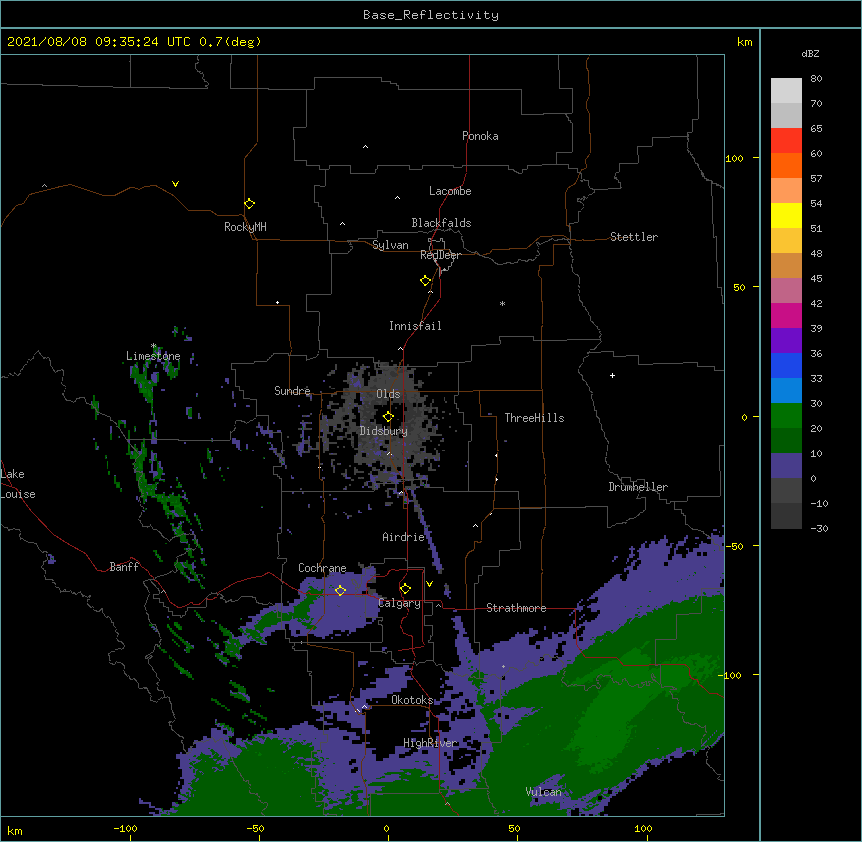The width and height of the screenshot is (862, 842).
Task: Click the 20 dBZ green color swatch
Action: (786, 440)
